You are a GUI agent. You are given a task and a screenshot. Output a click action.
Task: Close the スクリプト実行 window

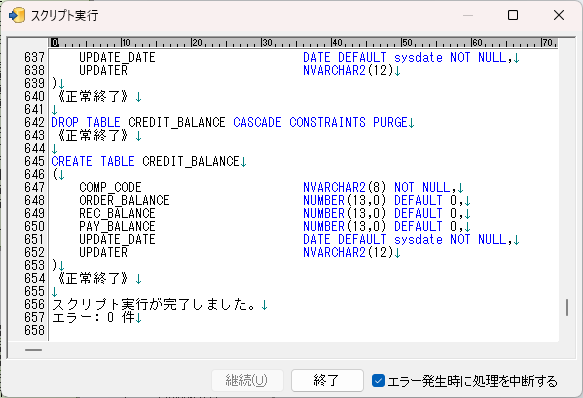[559, 15]
